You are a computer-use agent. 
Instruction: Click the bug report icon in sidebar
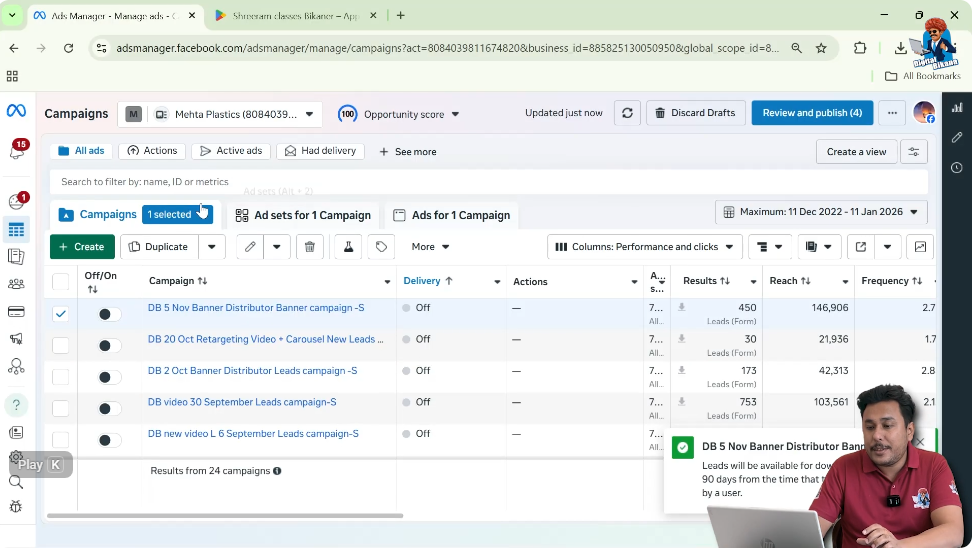tap(16, 506)
